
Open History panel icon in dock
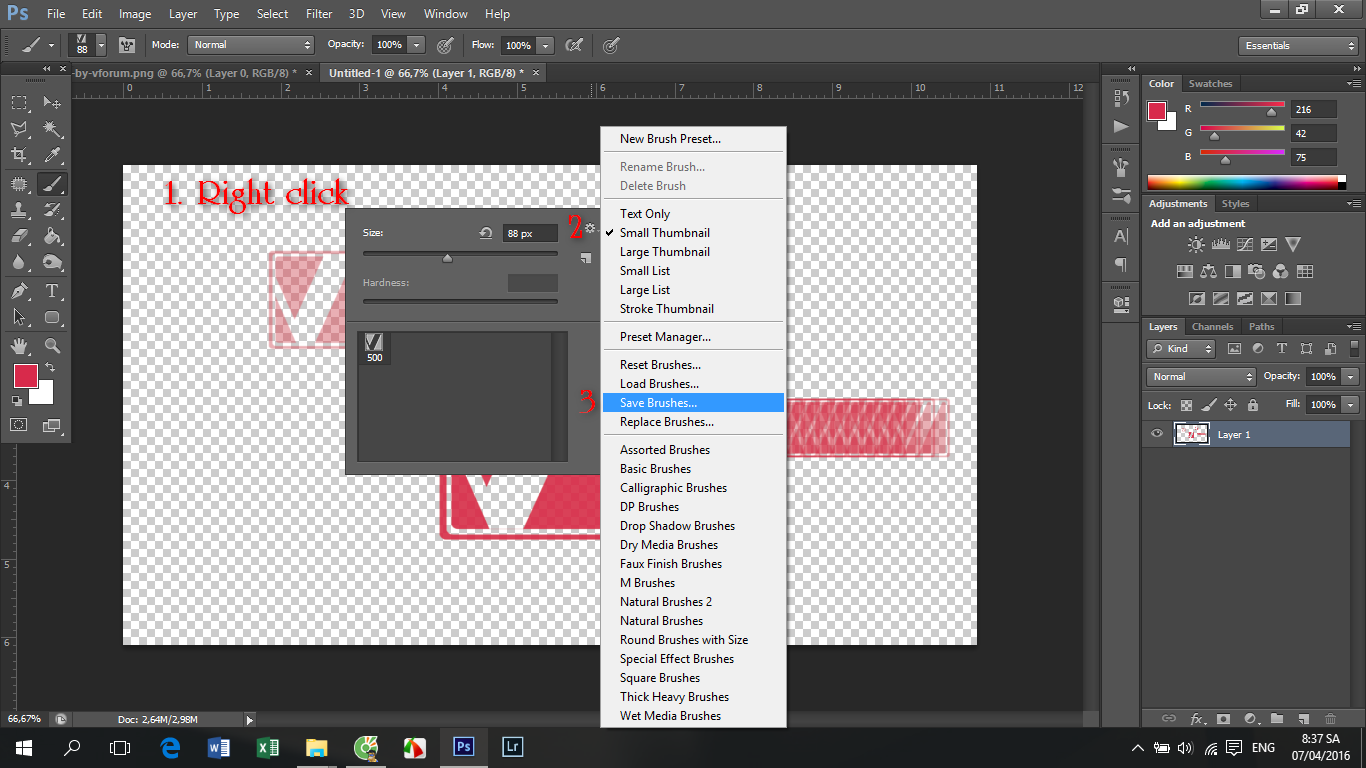pos(1121,99)
